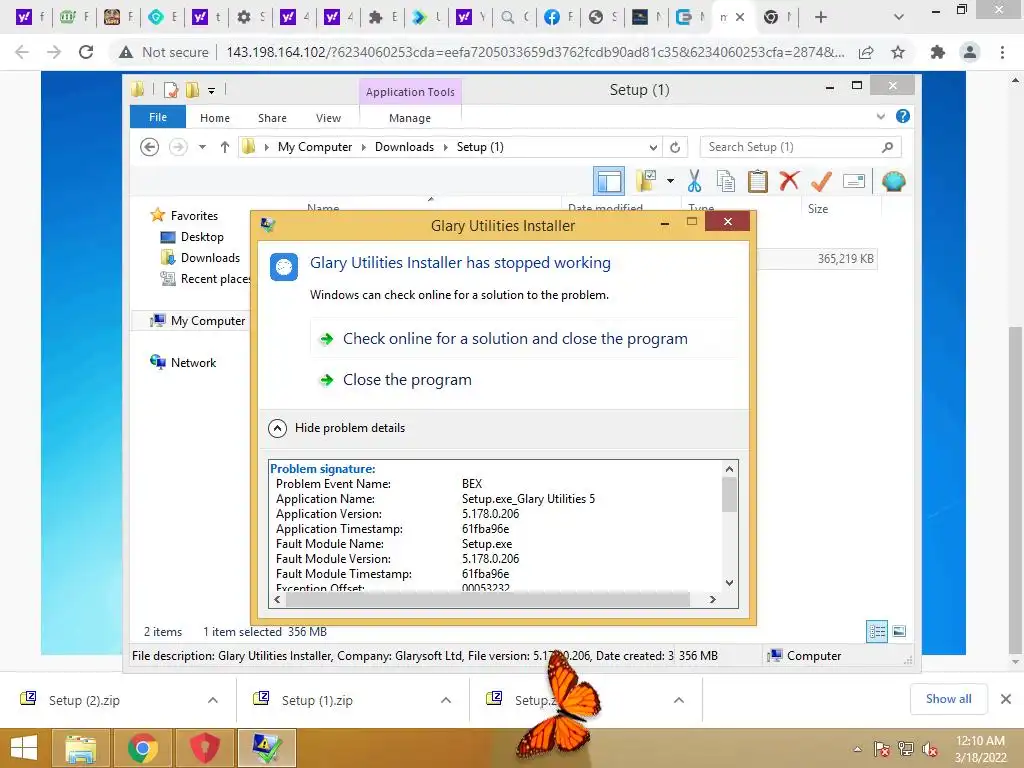The image size is (1024, 768).
Task: Show hidden system tray icons
Action: (x=857, y=749)
